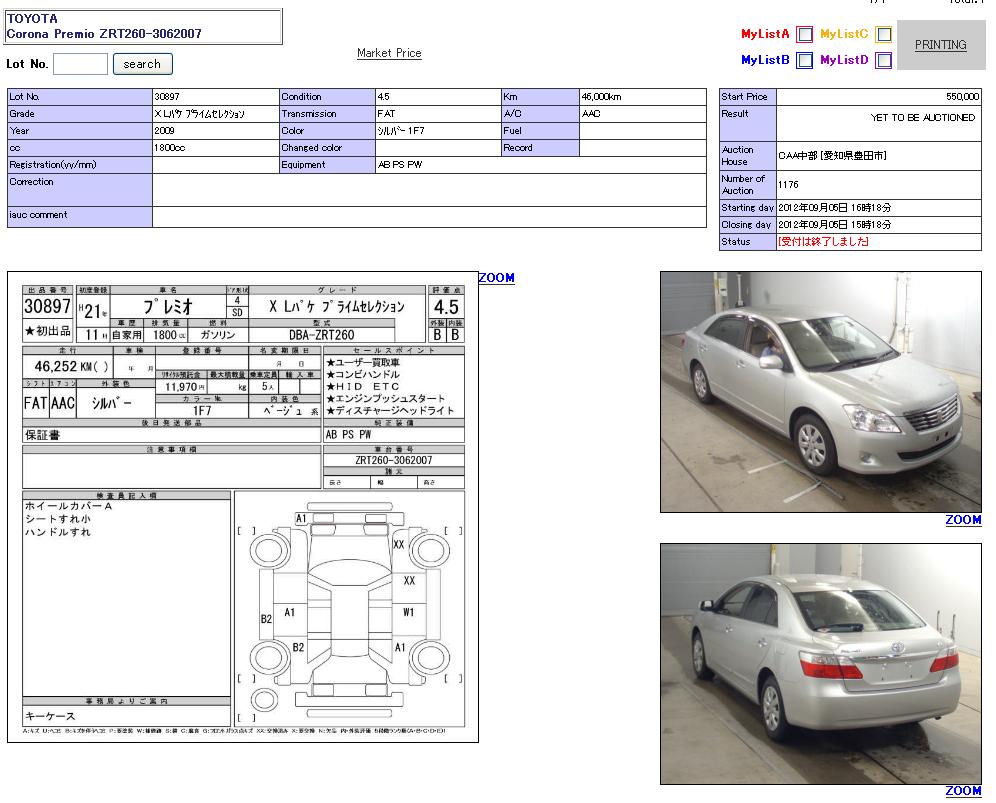This screenshot has width=996, height=803.
Task: Check the MyListC box
Action: click(x=883, y=35)
